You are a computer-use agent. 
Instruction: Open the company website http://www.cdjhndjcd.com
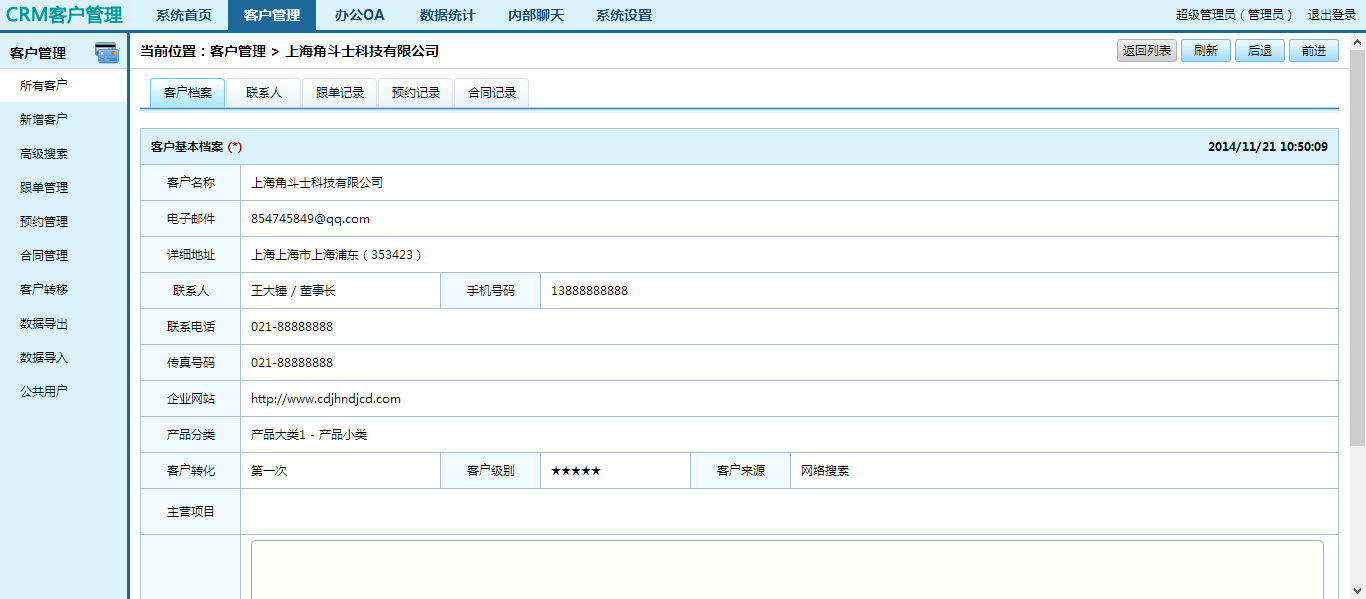coord(326,399)
